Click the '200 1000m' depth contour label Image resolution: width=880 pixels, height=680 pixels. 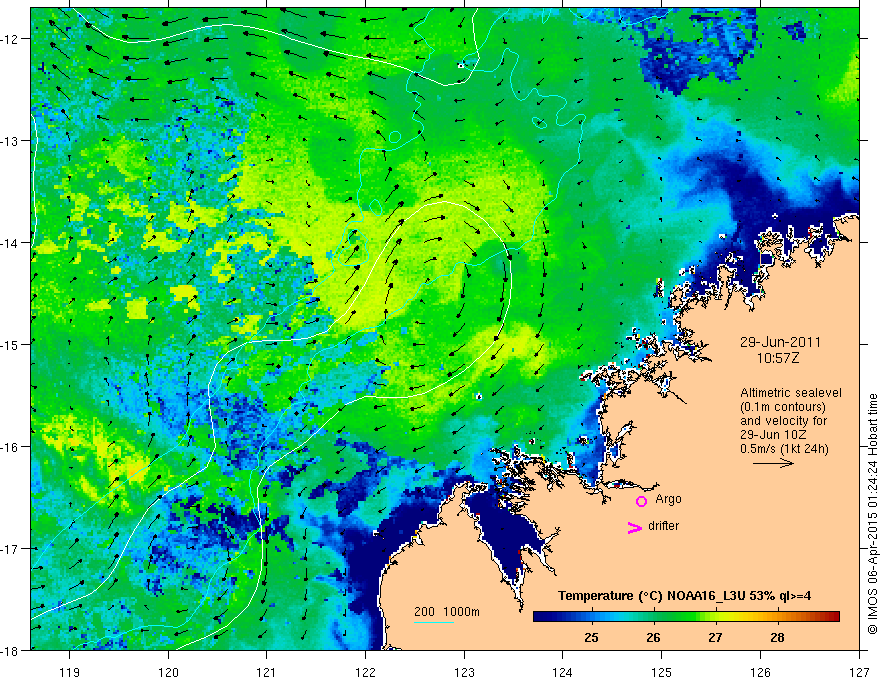tap(447, 612)
